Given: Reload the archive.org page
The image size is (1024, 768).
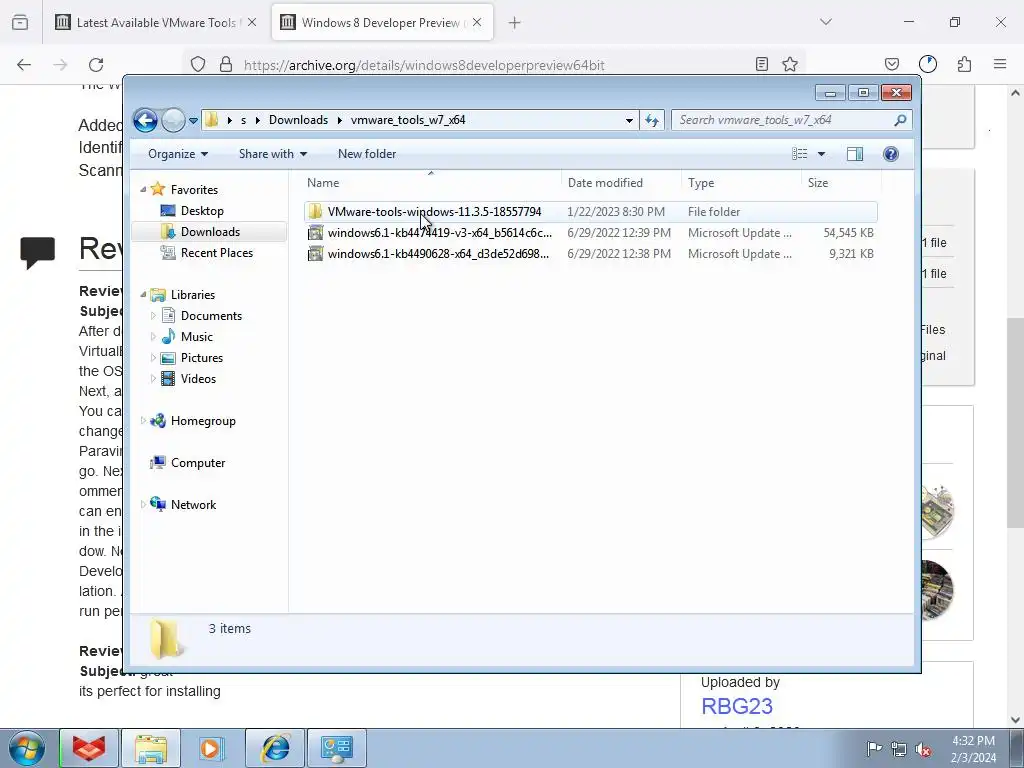Looking at the screenshot, I should pos(96,64).
